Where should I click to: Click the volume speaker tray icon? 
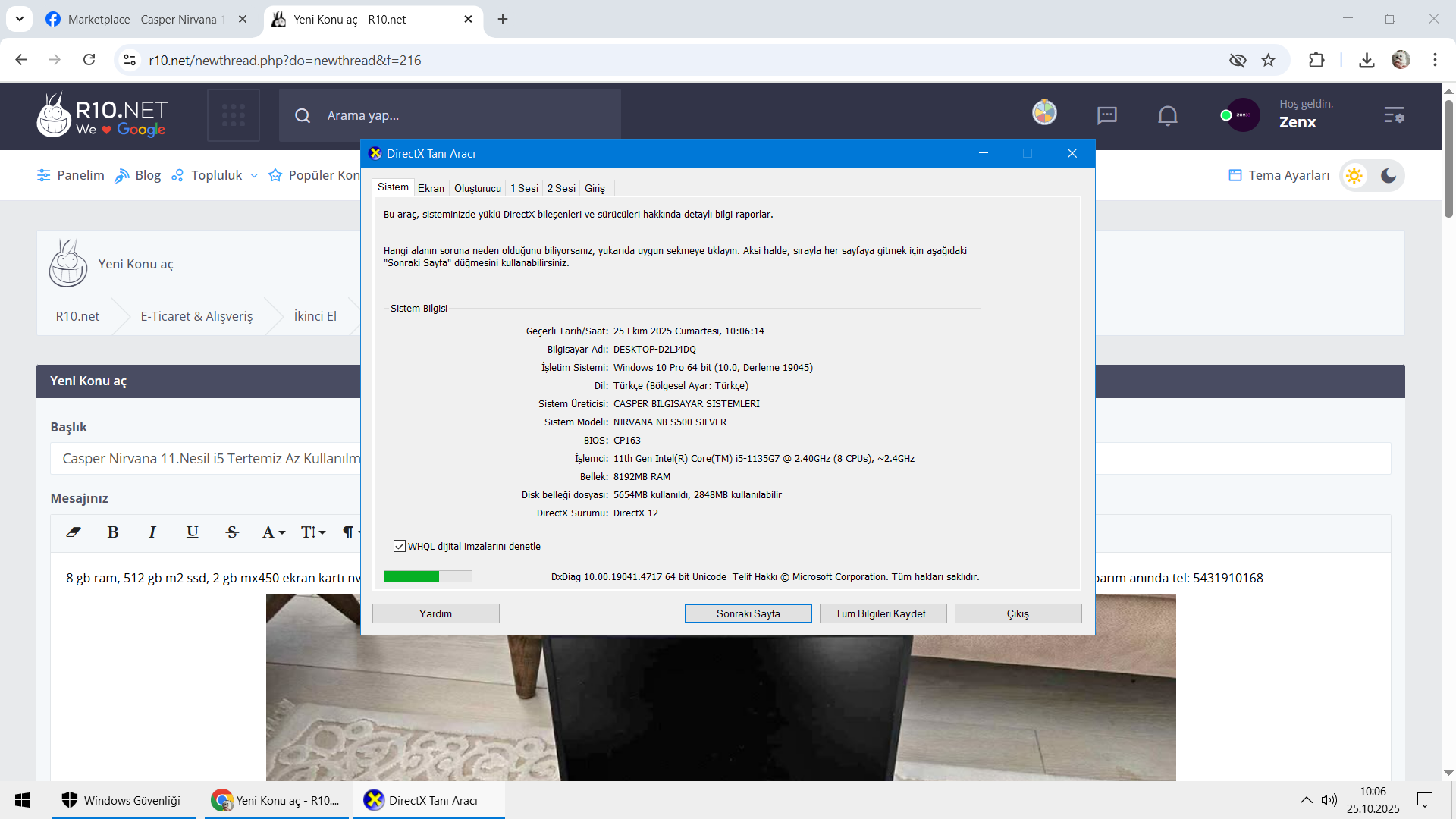pos(1329,800)
